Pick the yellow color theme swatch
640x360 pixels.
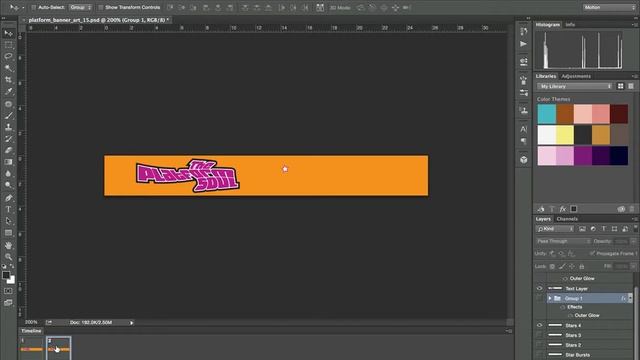coord(564,135)
